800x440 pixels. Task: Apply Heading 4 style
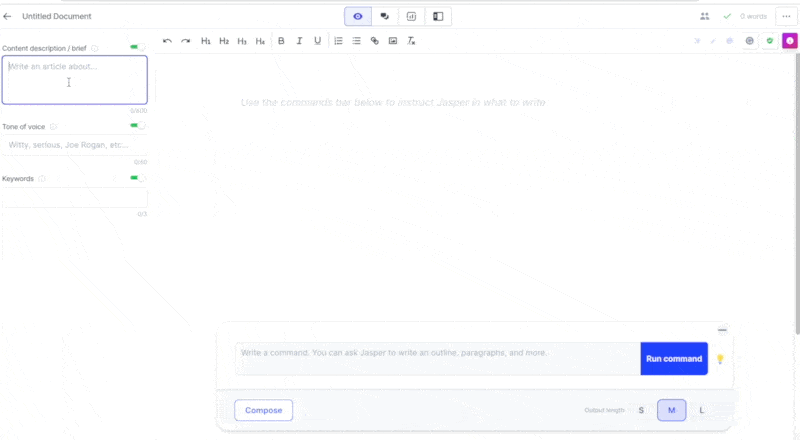coord(260,41)
